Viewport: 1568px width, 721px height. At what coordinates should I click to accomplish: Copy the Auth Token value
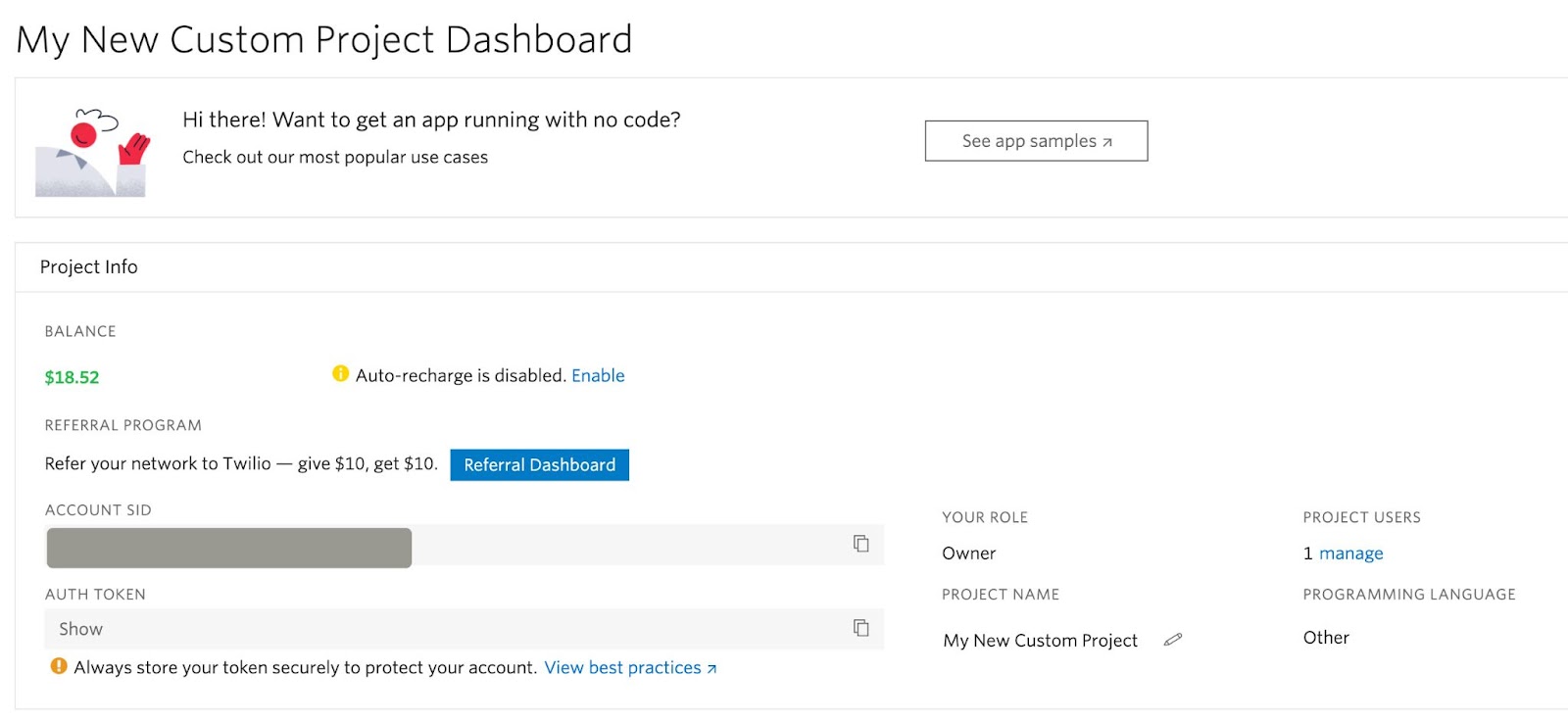click(860, 628)
